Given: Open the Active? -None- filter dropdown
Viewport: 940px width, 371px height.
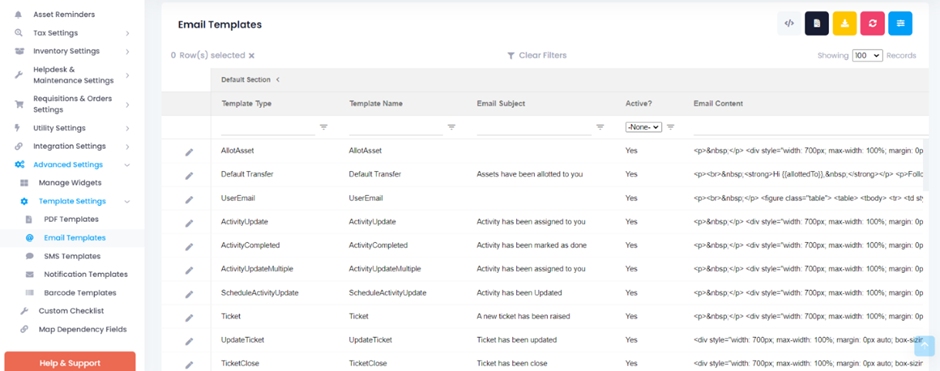Looking at the screenshot, I should coord(643,127).
